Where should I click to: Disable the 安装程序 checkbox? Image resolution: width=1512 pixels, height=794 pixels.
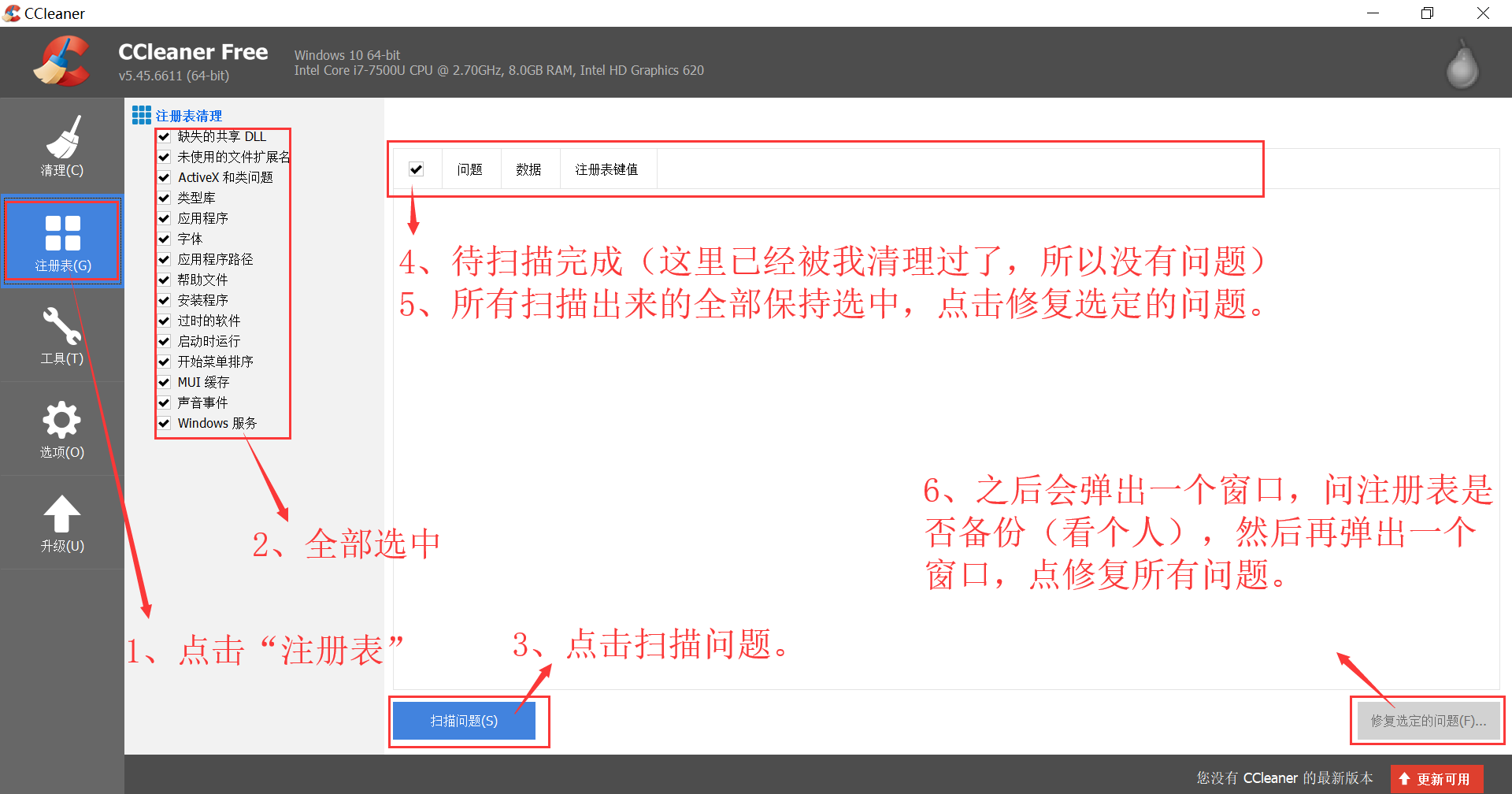tap(165, 300)
